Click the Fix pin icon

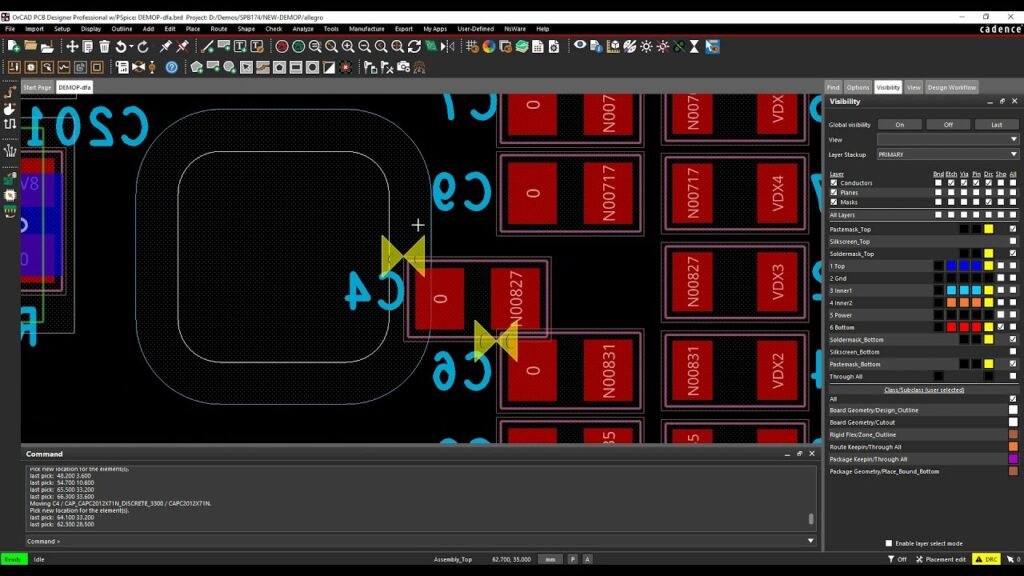[x=165, y=46]
